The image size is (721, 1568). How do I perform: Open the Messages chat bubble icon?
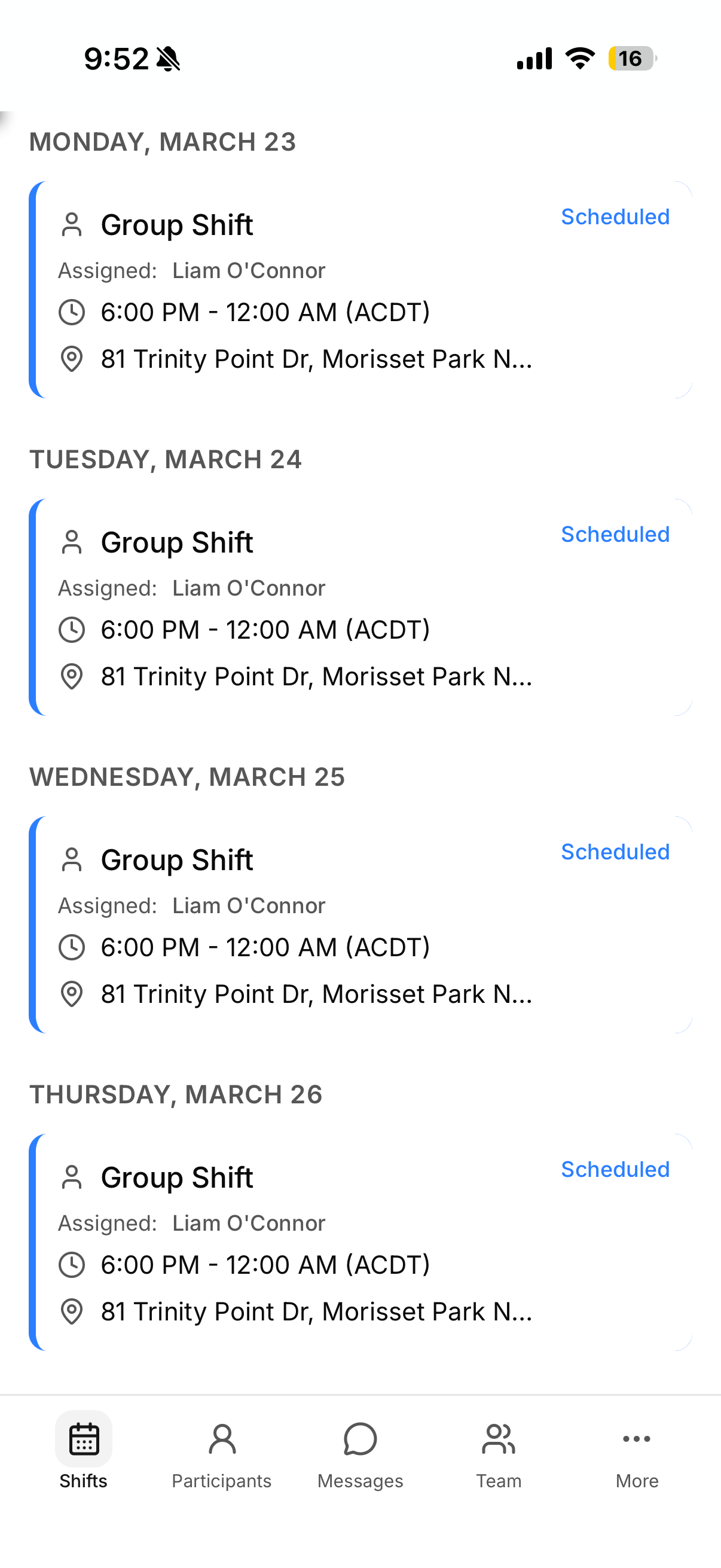tap(360, 1439)
